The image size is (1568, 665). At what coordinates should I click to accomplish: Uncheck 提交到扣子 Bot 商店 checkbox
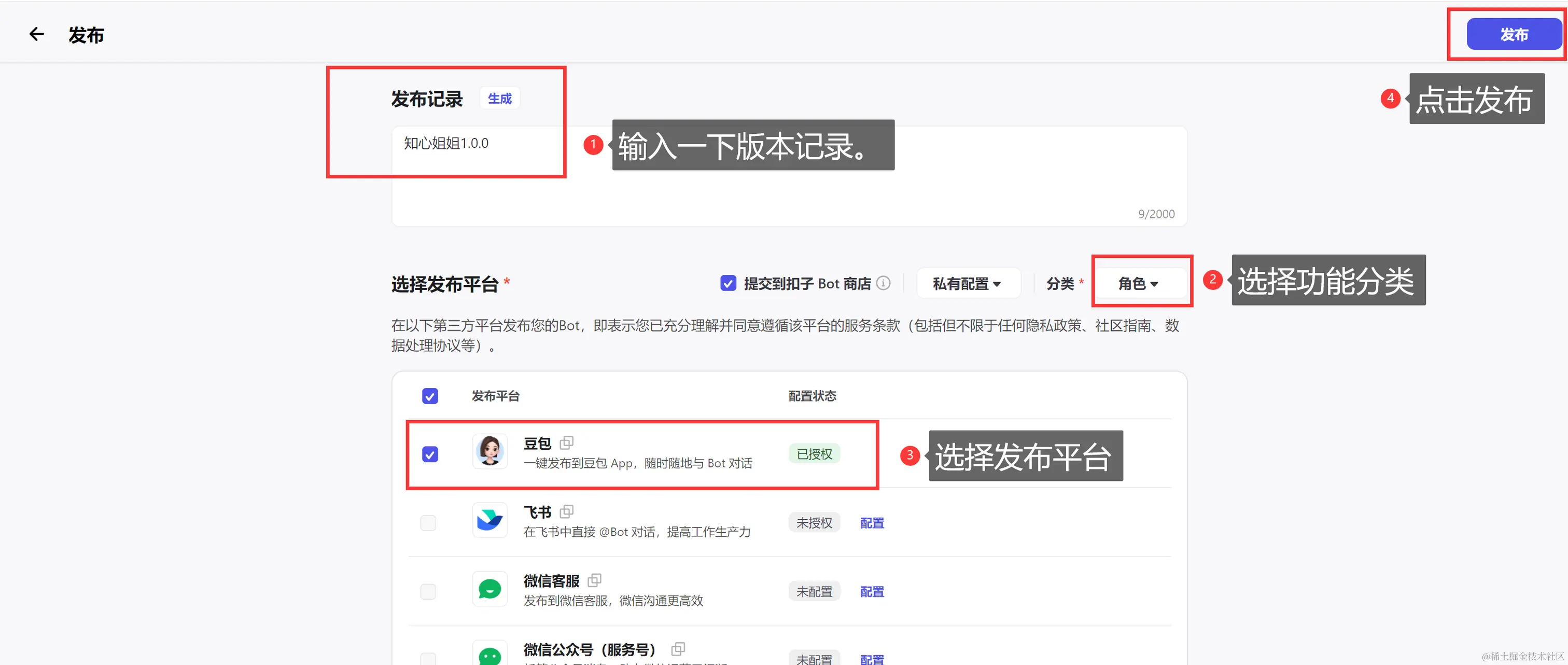click(x=728, y=283)
